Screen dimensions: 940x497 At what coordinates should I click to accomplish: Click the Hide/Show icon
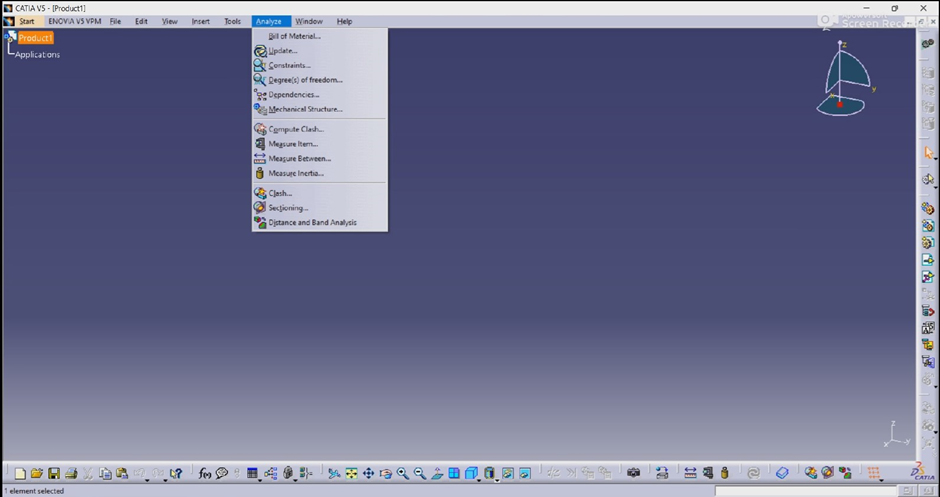(x=508, y=474)
